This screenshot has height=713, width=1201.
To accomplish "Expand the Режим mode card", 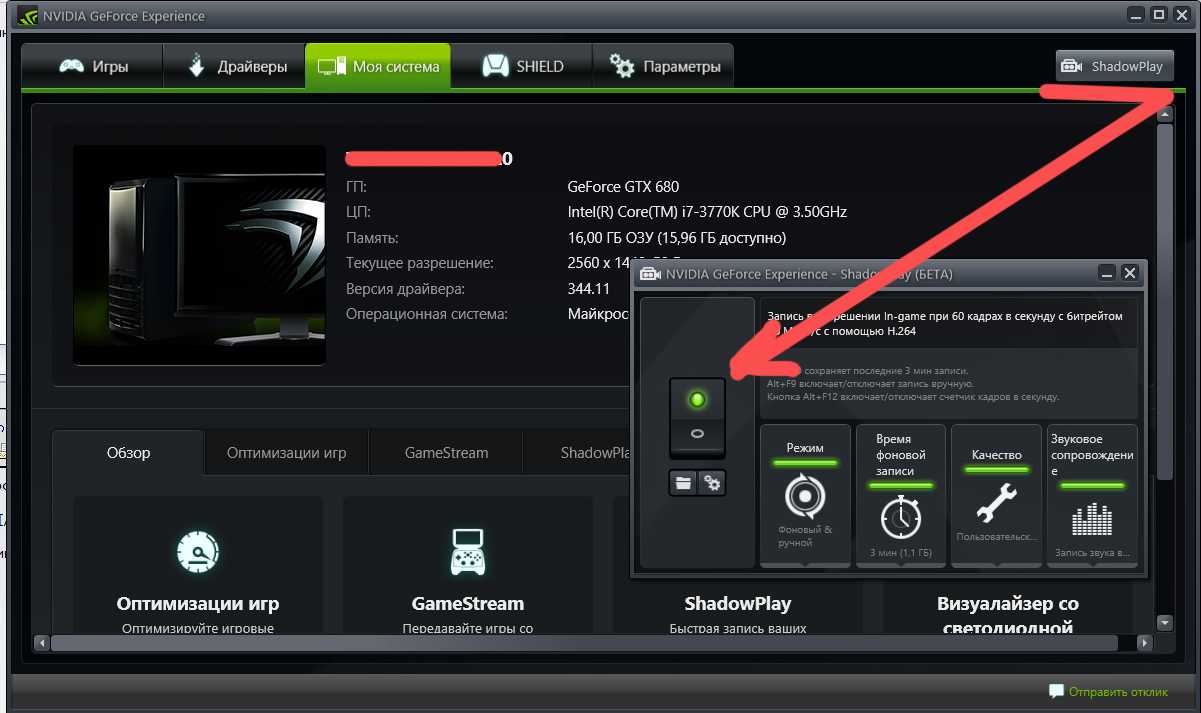I will 805,495.
